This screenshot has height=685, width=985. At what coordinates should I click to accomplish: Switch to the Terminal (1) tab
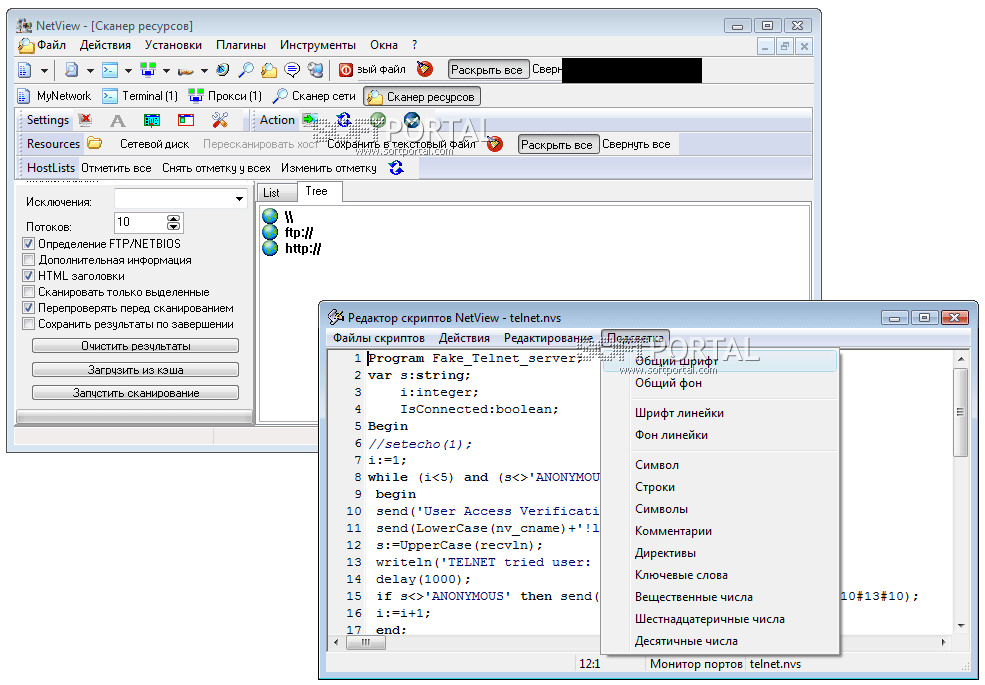[x=140, y=96]
